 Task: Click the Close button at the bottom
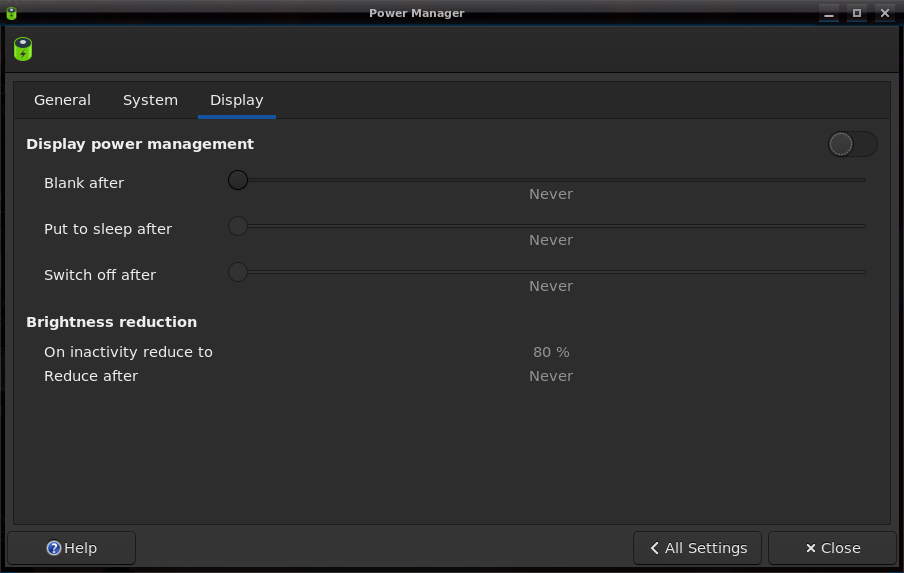click(x=832, y=548)
